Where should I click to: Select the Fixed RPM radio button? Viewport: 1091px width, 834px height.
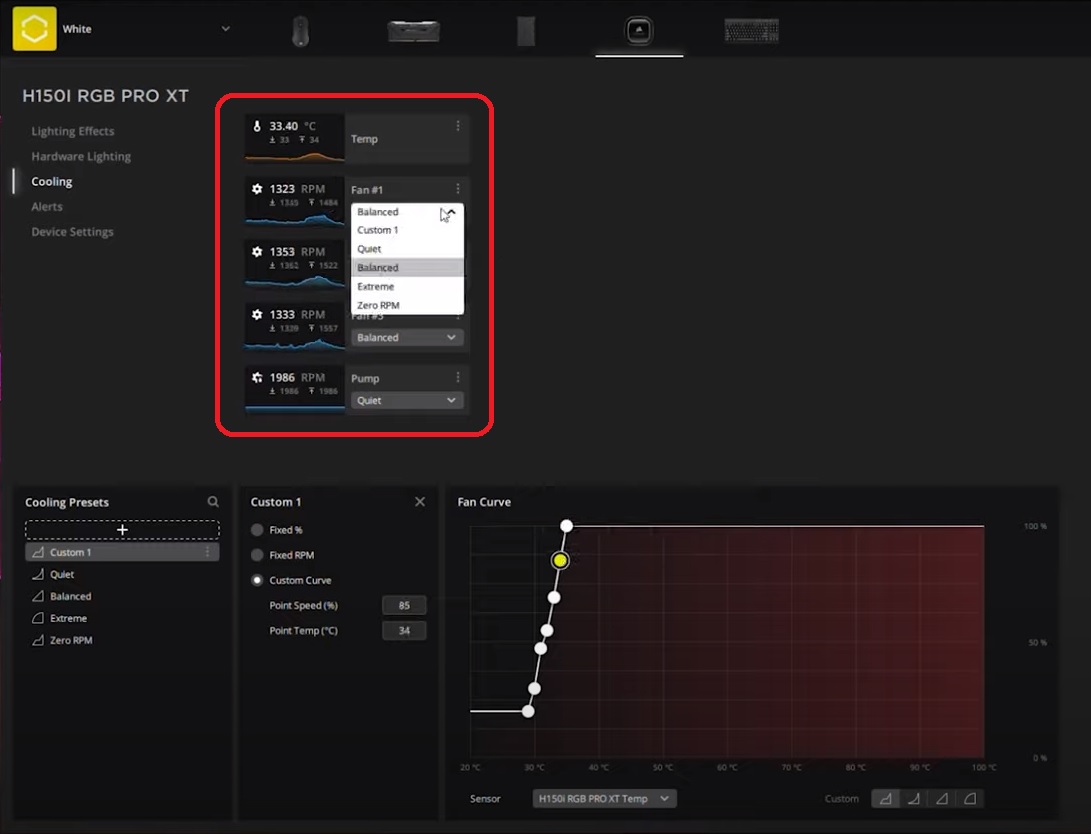click(259, 554)
